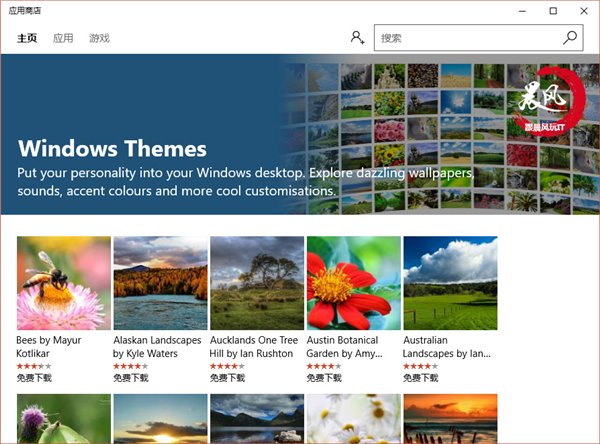Click the 'Austin Botanical Garden by Amy...' title
Image resolution: width=600 pixels, height=444 pixels.
pos(344,347)
